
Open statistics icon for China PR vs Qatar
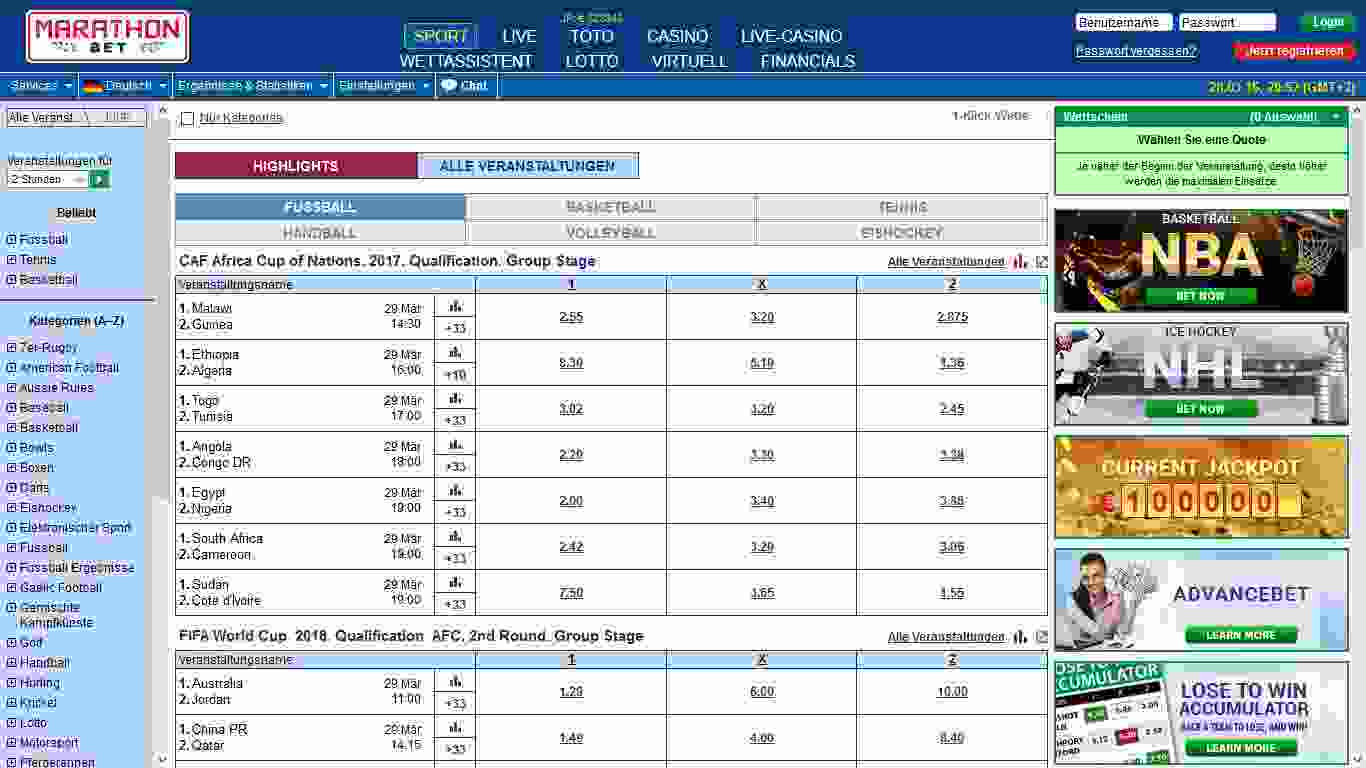click(456, 727)
